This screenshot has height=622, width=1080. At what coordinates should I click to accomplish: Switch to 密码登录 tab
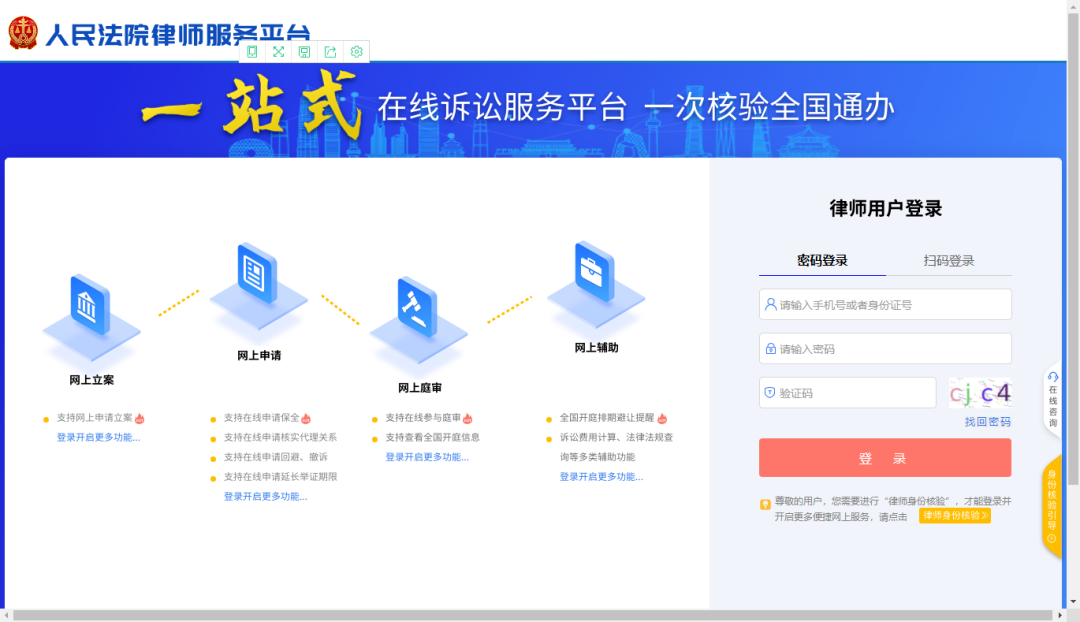coord(822,260)
